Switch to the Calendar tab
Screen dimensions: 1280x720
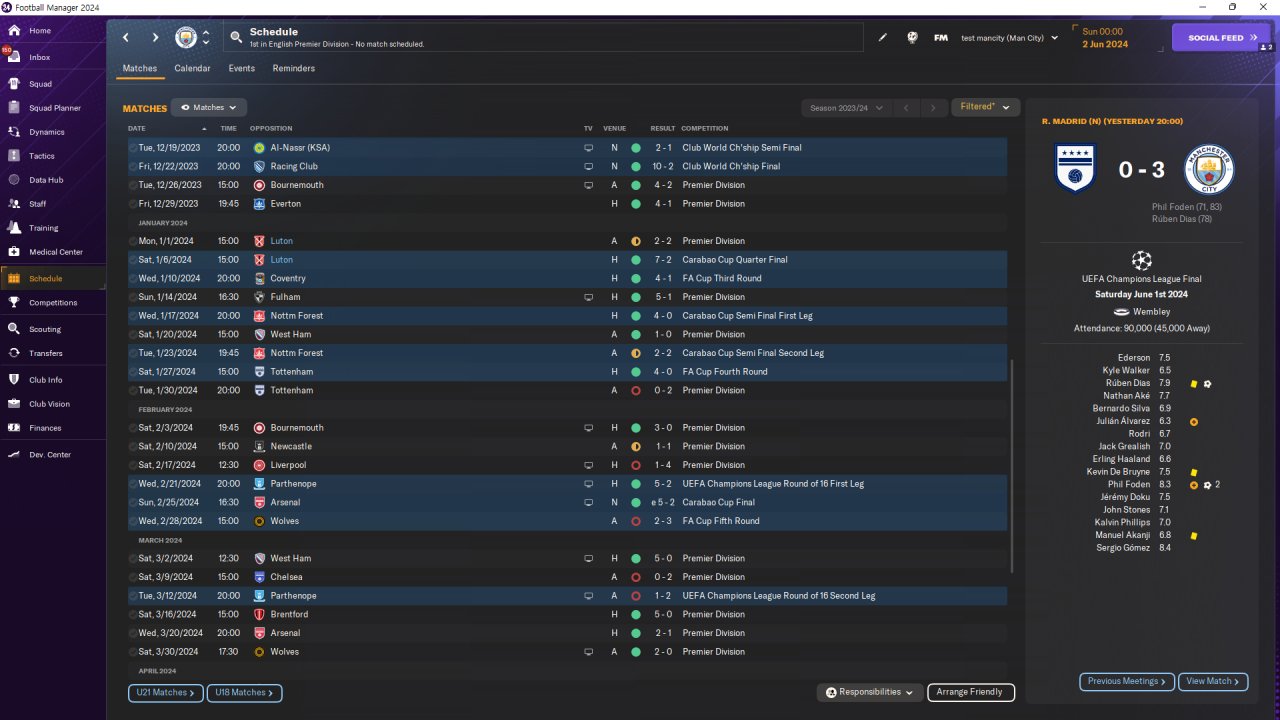point(192,68)
